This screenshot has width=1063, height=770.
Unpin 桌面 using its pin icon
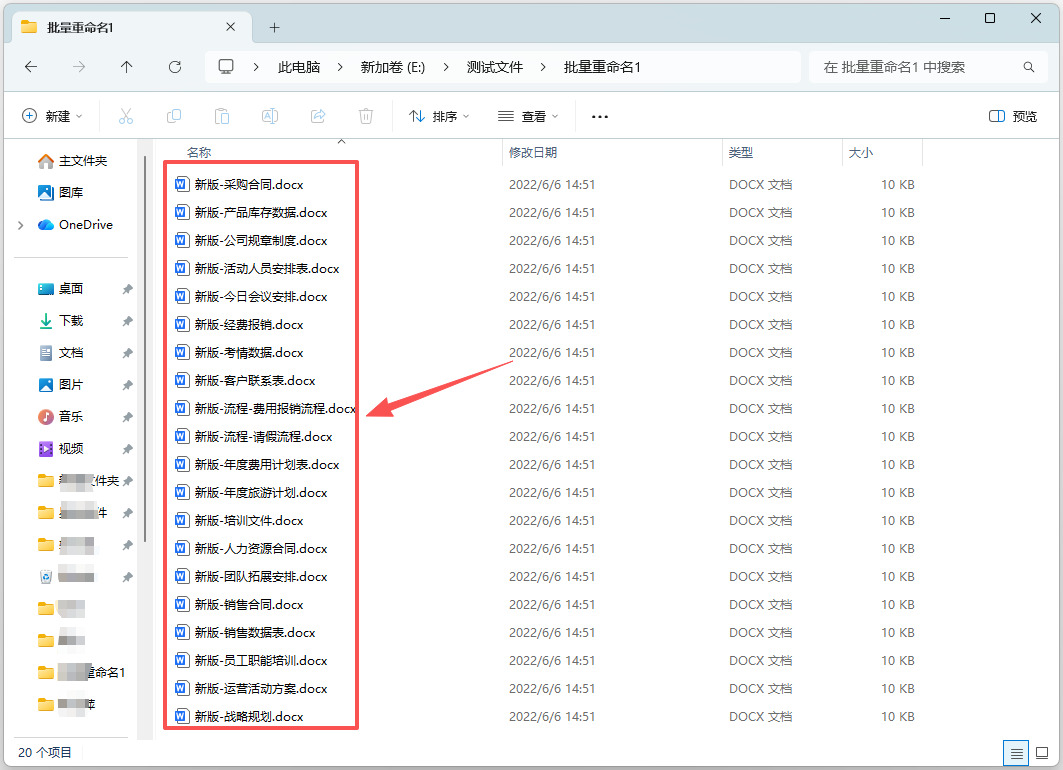coord(127,289)
